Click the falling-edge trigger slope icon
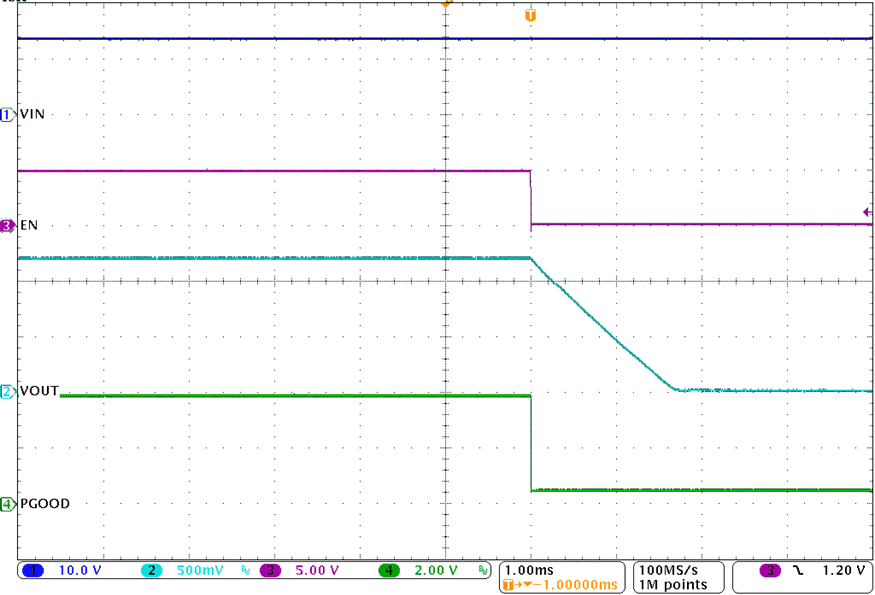Screen dimensions: 875x595 pyautogui.click(x=797, y=570)
